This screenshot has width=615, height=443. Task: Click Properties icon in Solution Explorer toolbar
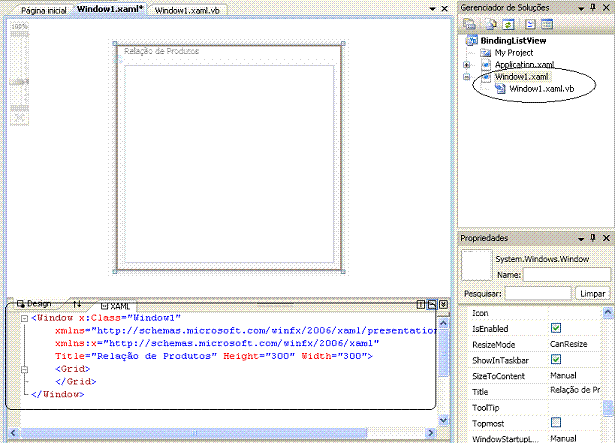(469, 24)
